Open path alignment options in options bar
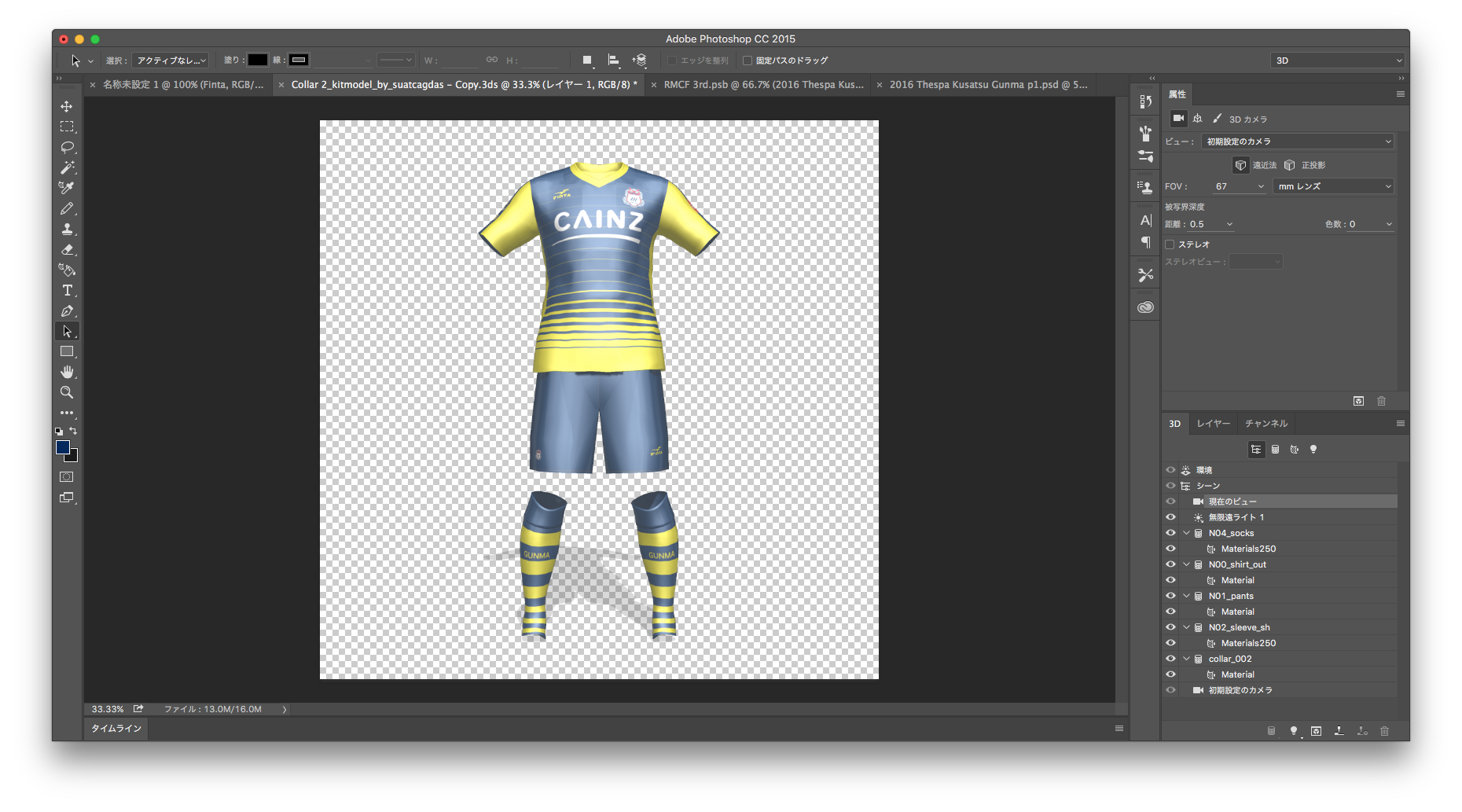Image resolution: width=1462 pixels, height=812 pixels. pos(613,60)
